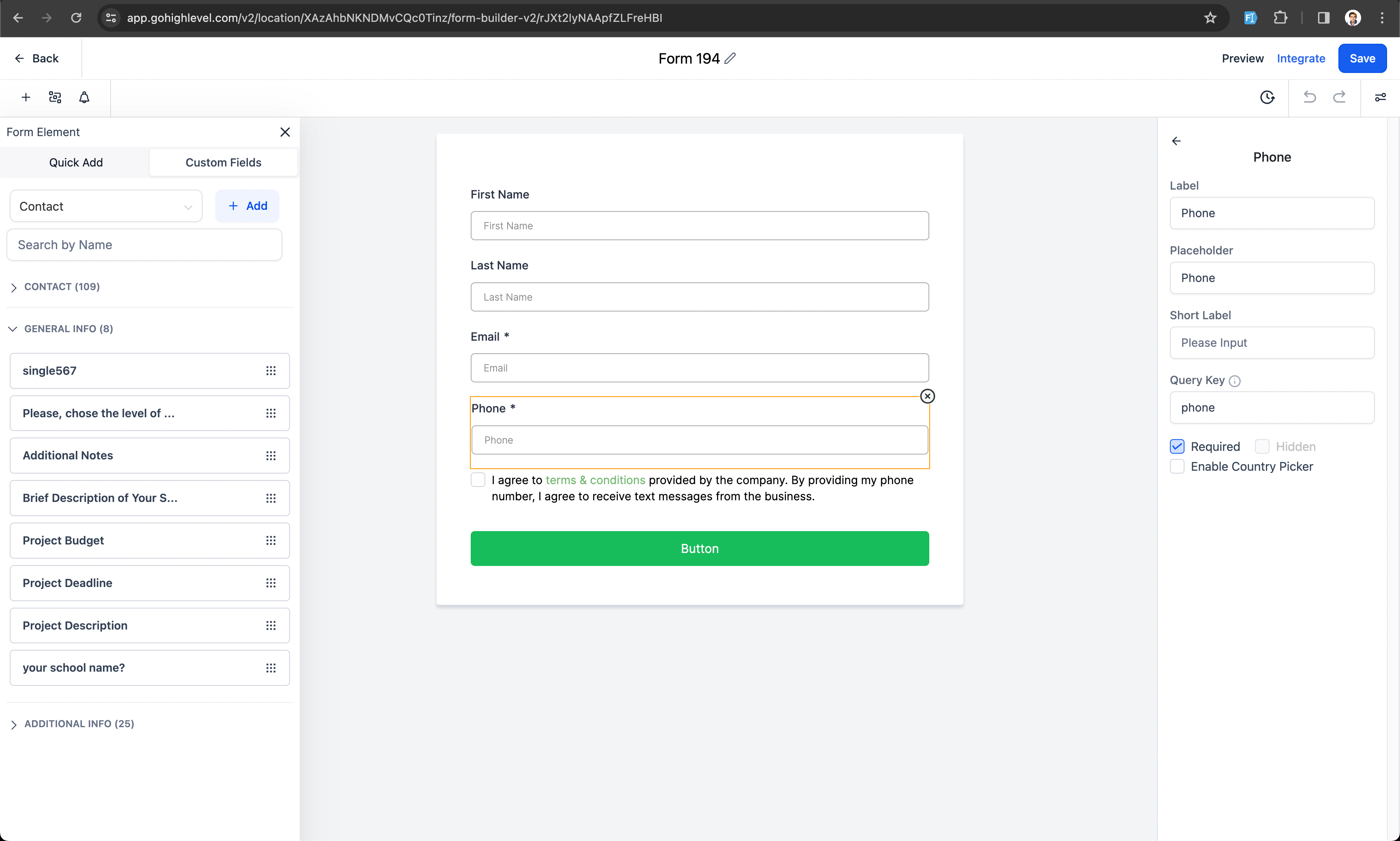The width and height of the screenshot is (1400, 841).
Task: Switch to the Quick Add tab
Action: coord(76,162)
